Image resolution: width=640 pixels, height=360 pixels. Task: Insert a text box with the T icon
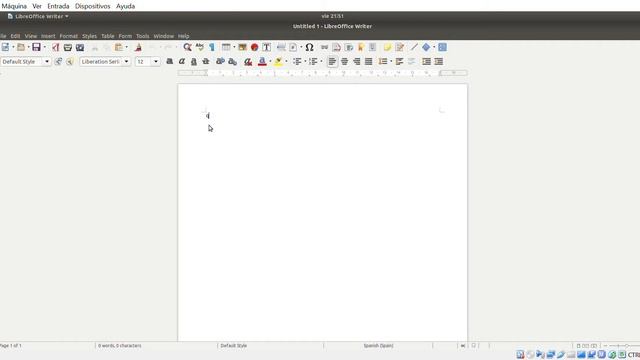(x=267, y=47)
